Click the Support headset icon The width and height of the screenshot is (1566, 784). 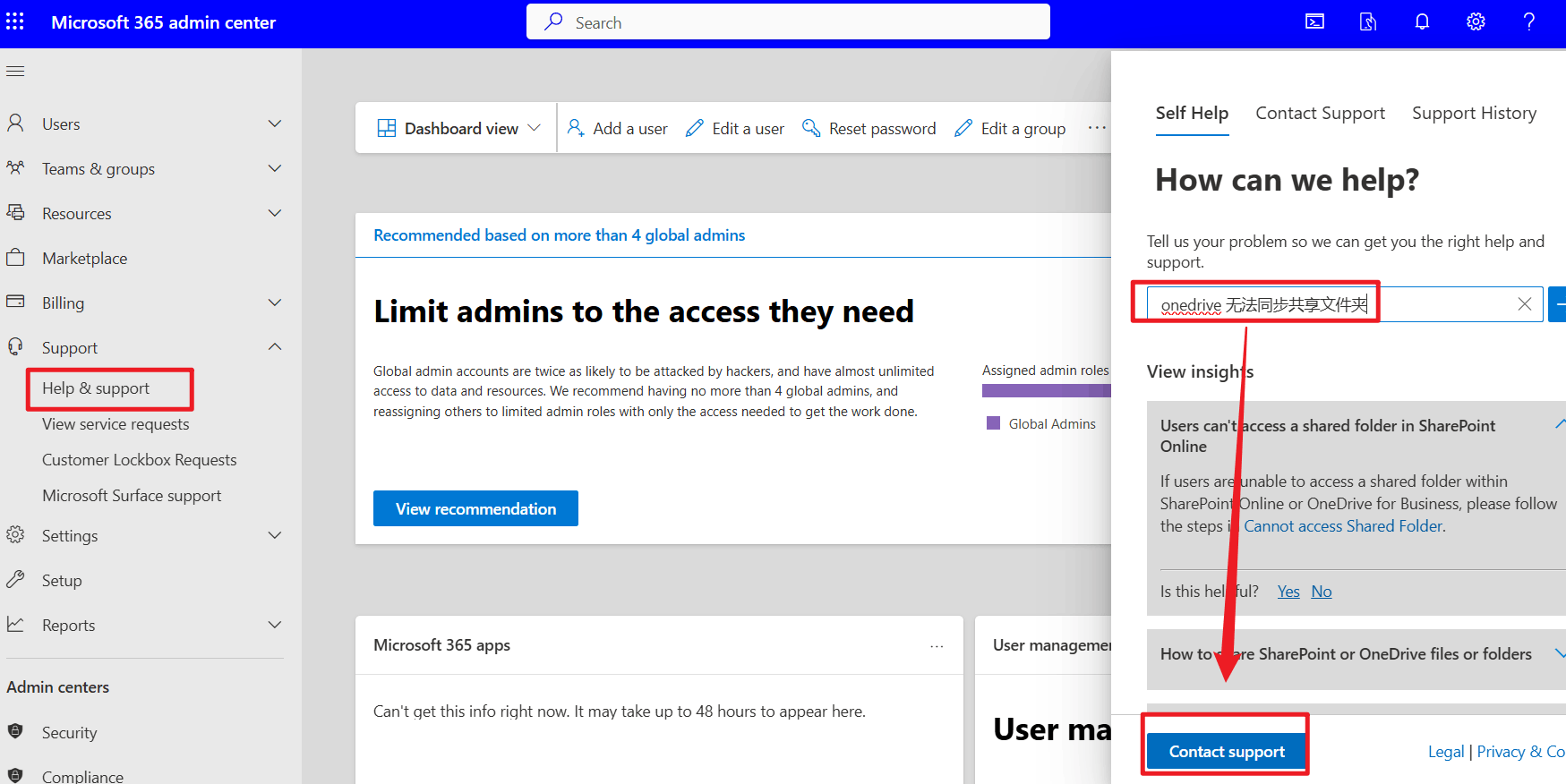pyautogui.click(x=15, y=347)
